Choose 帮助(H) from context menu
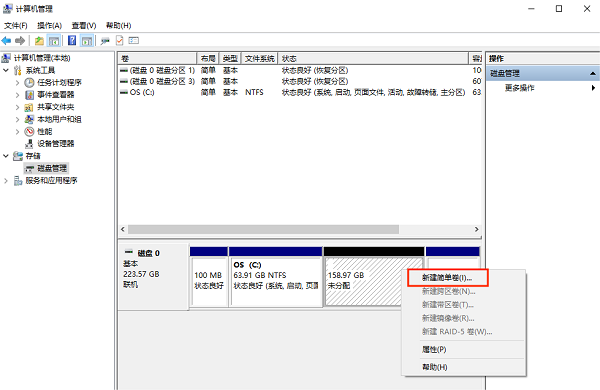 click(434, 367)
